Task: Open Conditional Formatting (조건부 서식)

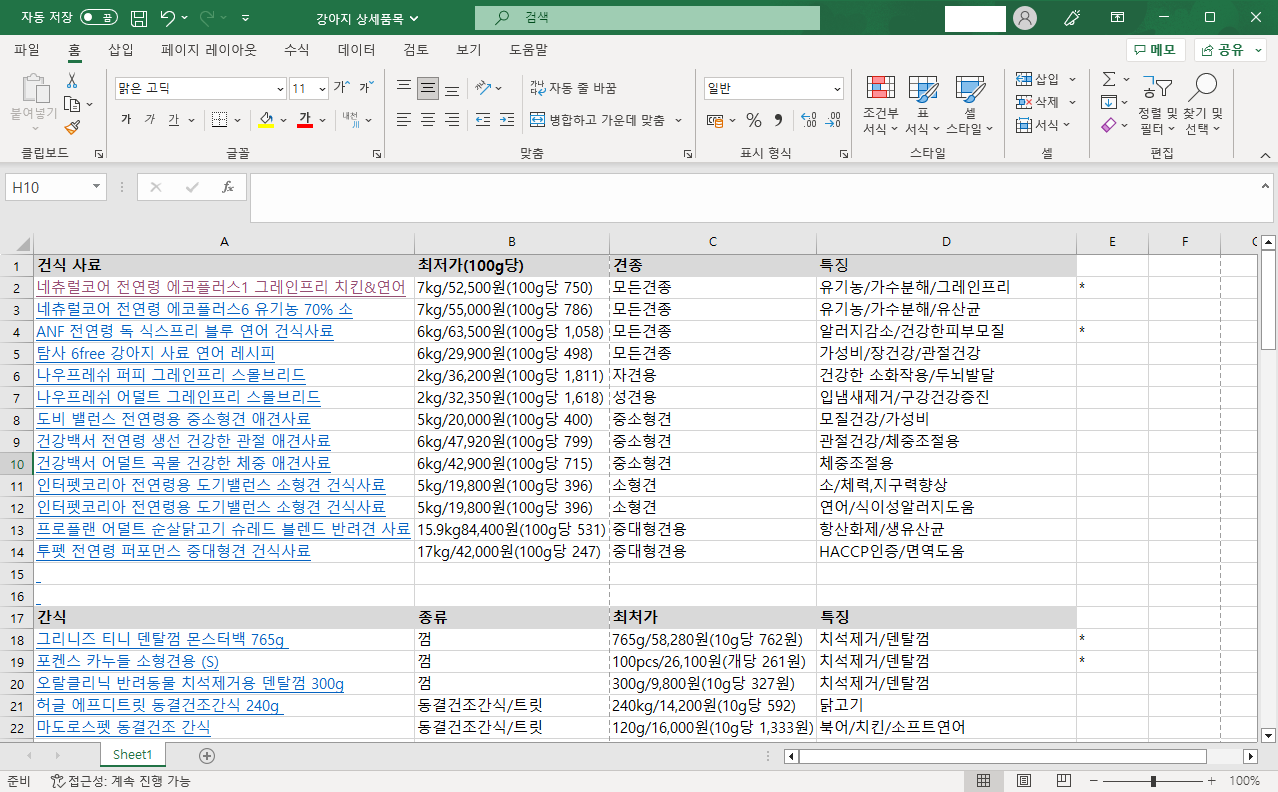Action: click(880, 104)
